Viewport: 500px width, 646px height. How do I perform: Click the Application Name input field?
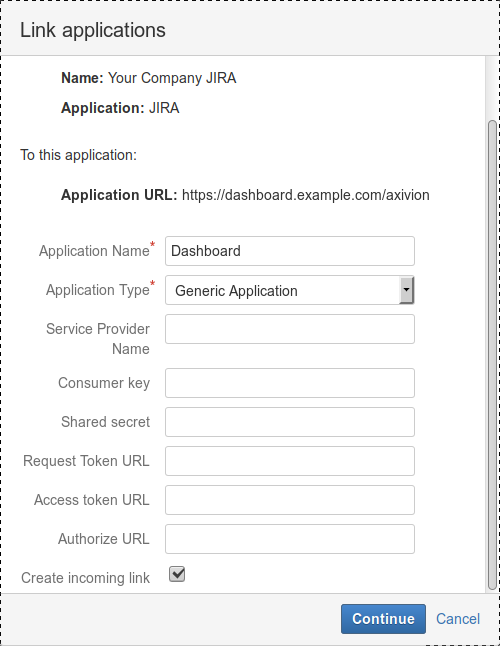coord(290,251)
